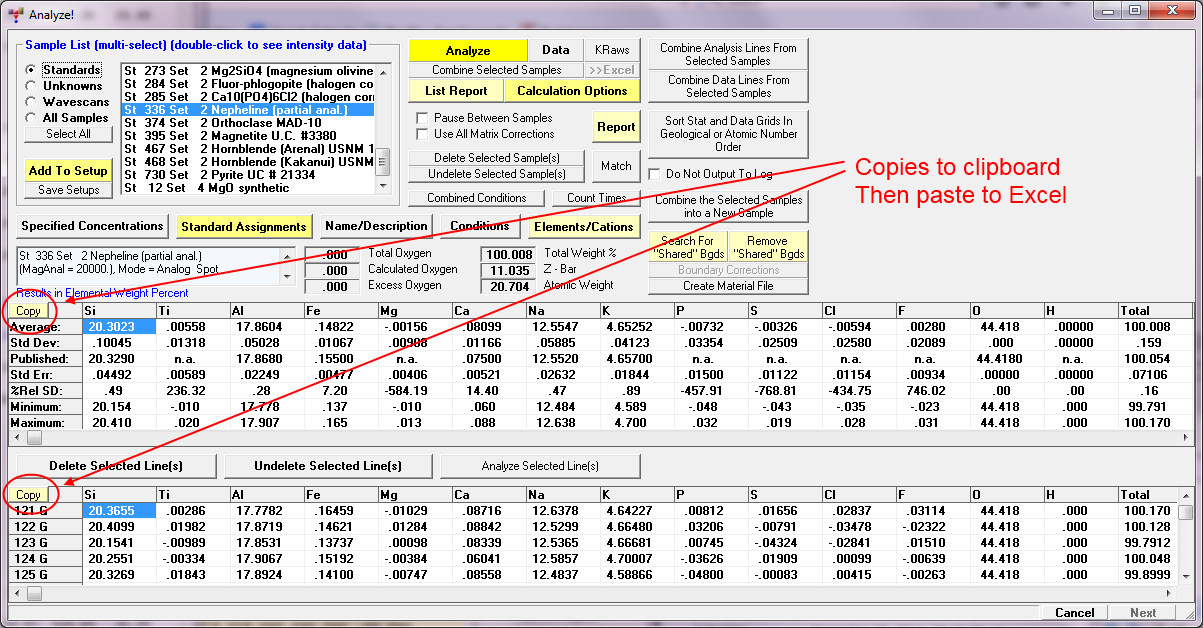Click the Analyze! window title icon
This screenshot has height=628, width=1203.
[14, 14]
